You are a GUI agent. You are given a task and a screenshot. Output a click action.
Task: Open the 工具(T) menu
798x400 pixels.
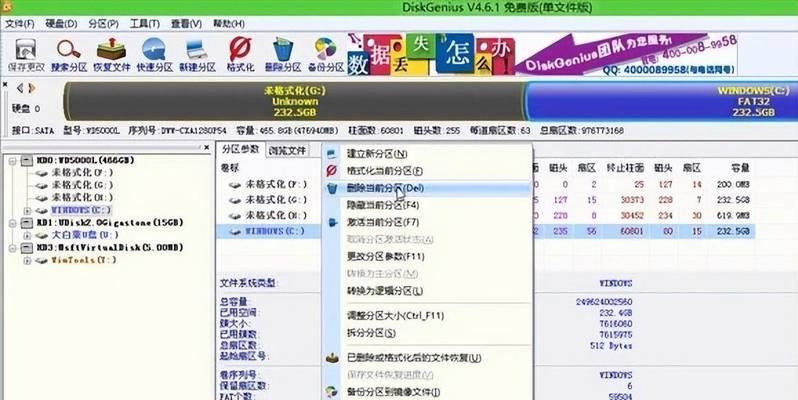click(x=145, y=24)
